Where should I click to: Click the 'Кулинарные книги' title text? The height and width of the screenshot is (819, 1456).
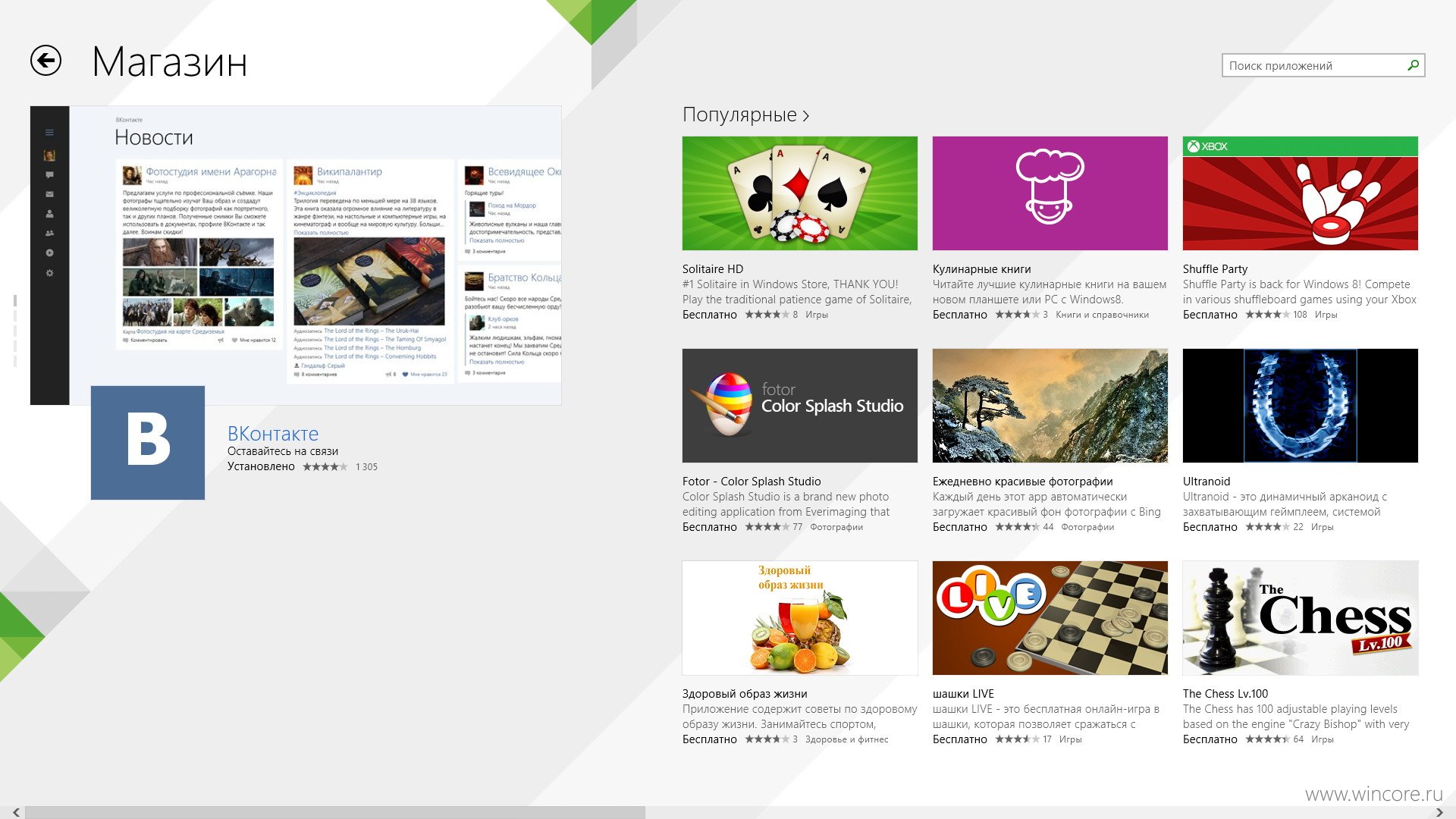pos(981,269)
